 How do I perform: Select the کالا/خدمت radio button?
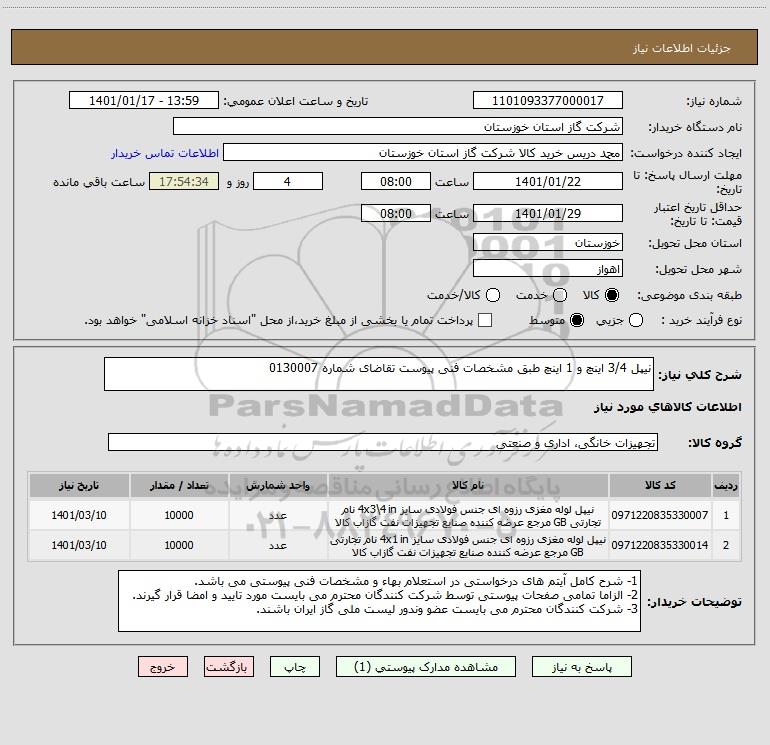pos(493,295)
